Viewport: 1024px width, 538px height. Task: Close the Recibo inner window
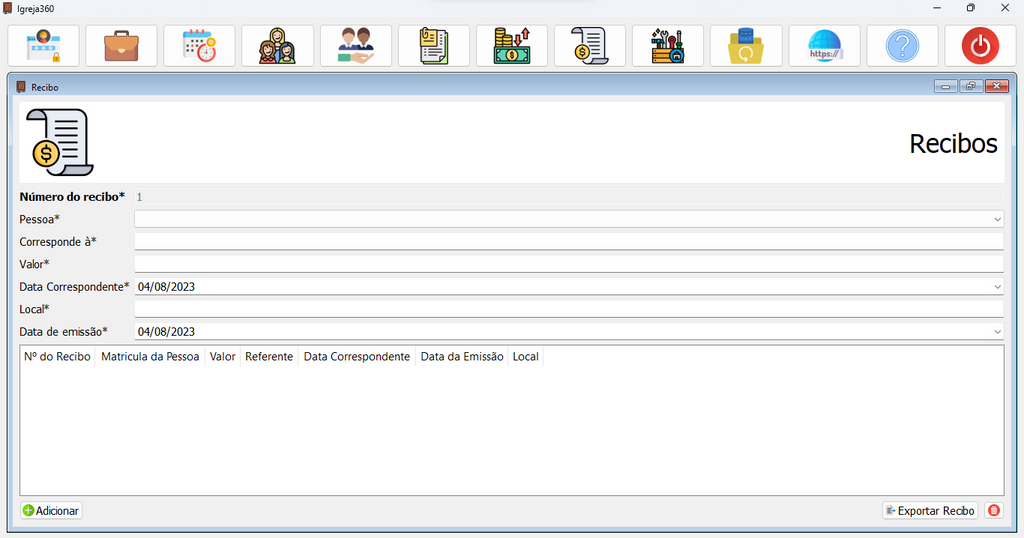pyautogui.click(x=997, y=86)
